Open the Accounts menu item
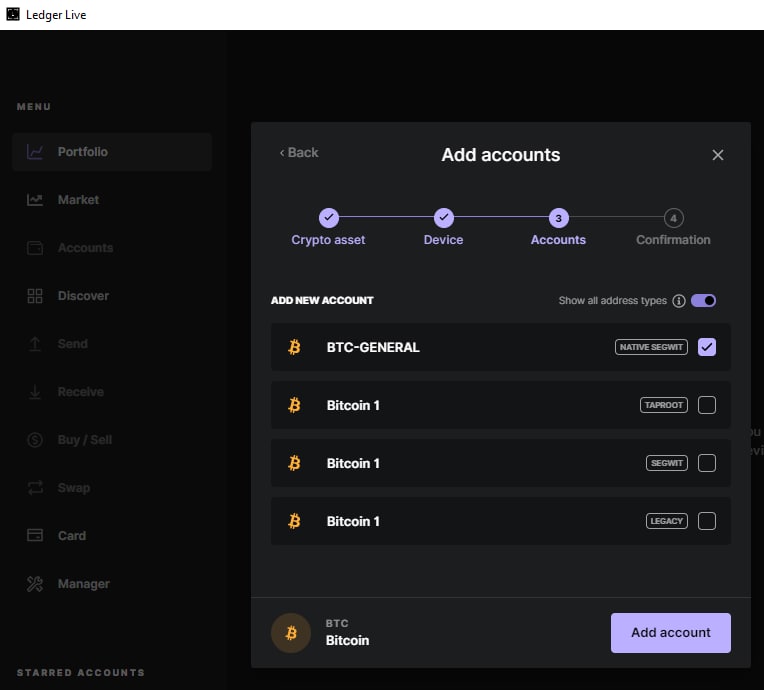This screenshot has height=690, width=764. pyautogui.click(x=112, y=248)
